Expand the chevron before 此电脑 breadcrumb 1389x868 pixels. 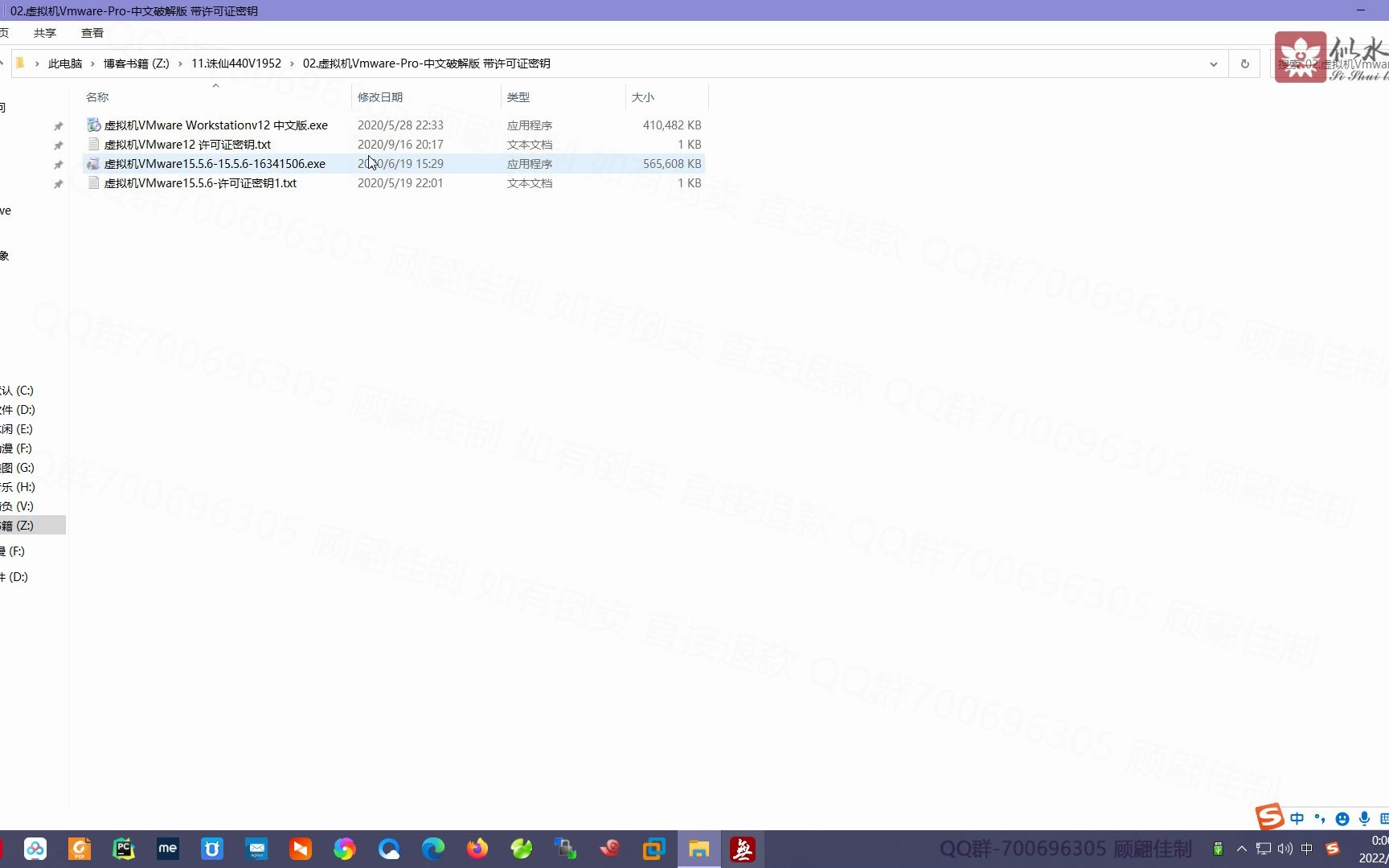pyautogui.click(x=37, y=63)
